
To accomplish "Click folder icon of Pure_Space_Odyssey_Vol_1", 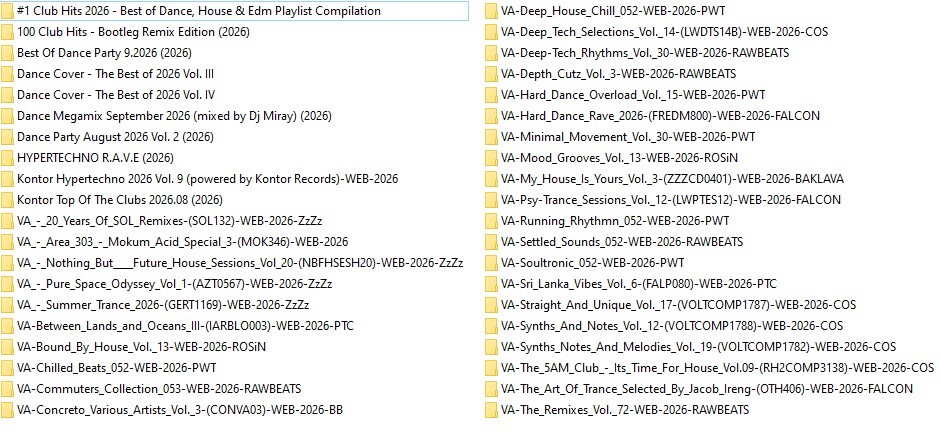I will click(x=7, y=284).
